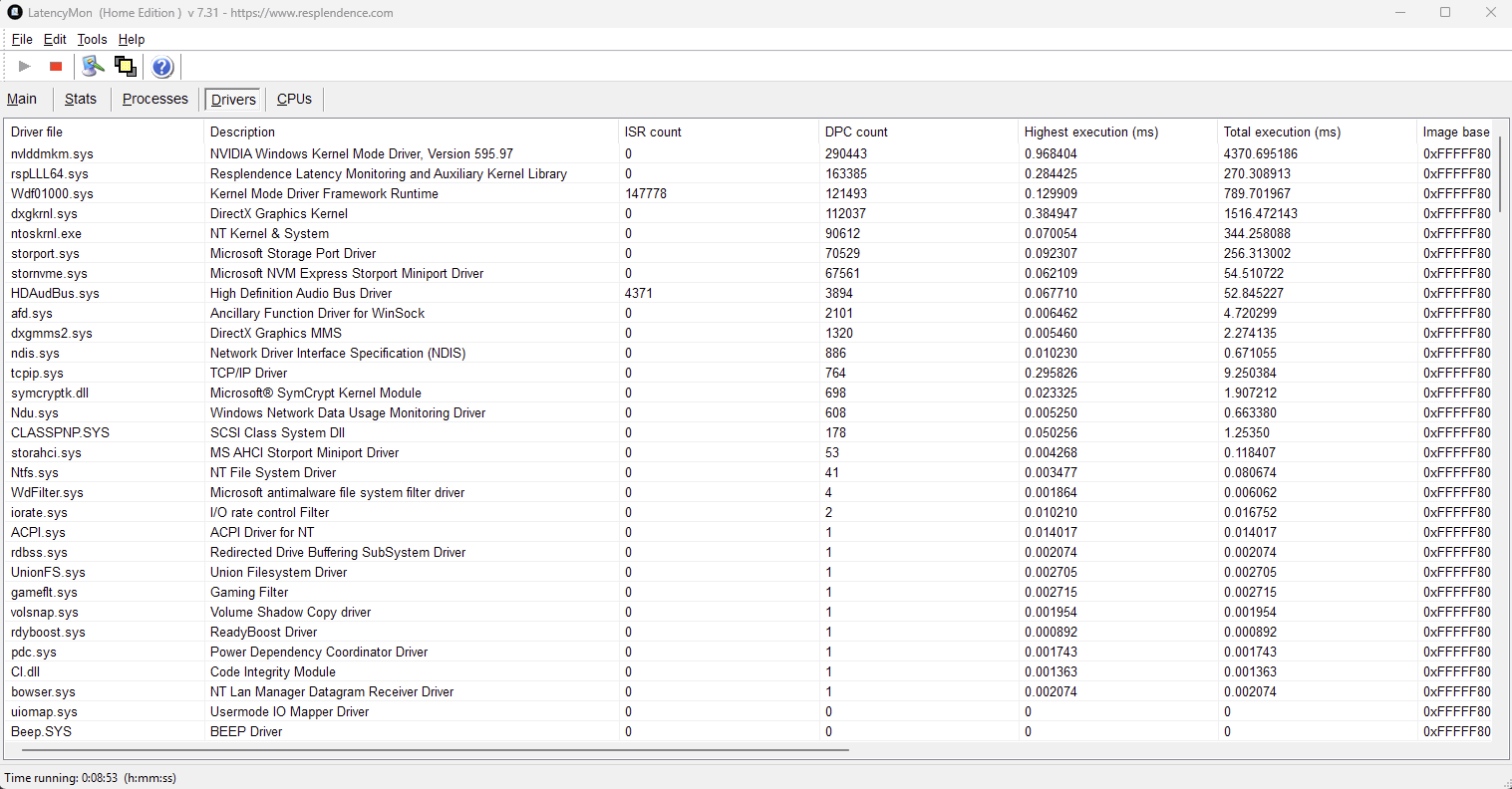The width and height of the screenshot is (1512, 789).
Task: Click the LatencyMon app icon in title bar
Action: (x=15, y=13)
